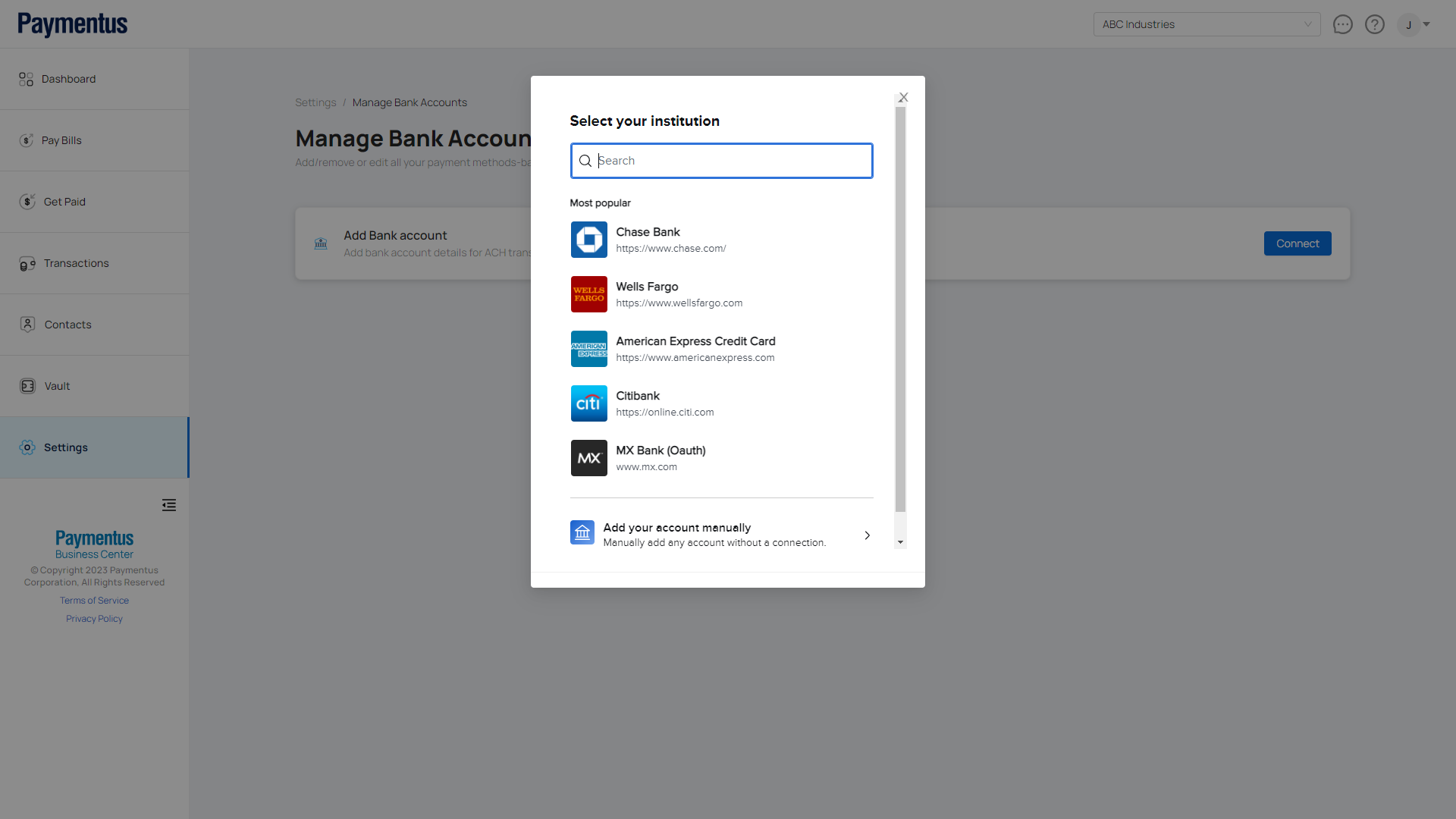The image size is (1456, 819).
Task: Pick American Express Credit Card logo
Action: 588,349
